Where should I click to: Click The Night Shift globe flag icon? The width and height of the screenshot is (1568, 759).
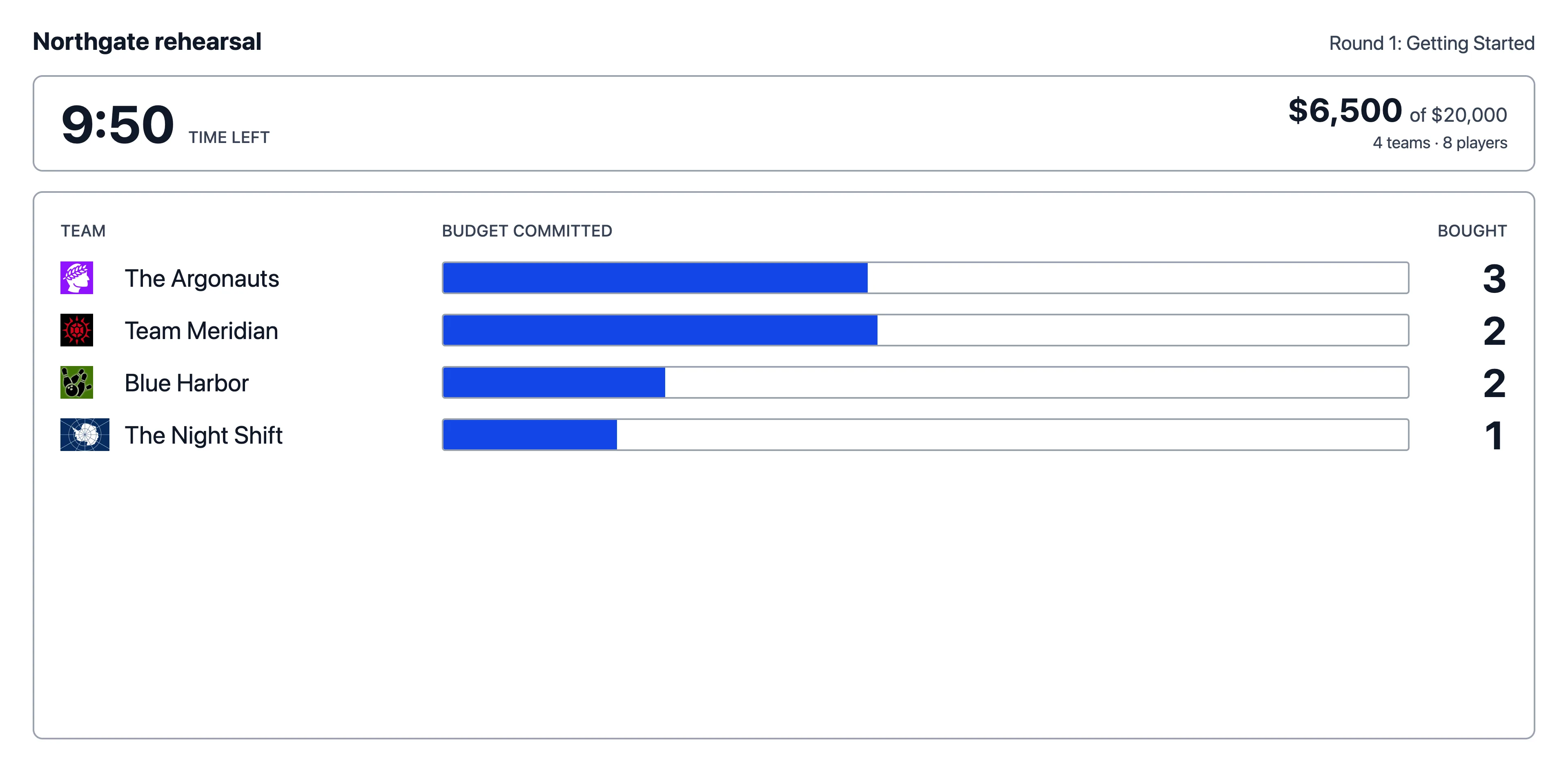pos(85,434)
